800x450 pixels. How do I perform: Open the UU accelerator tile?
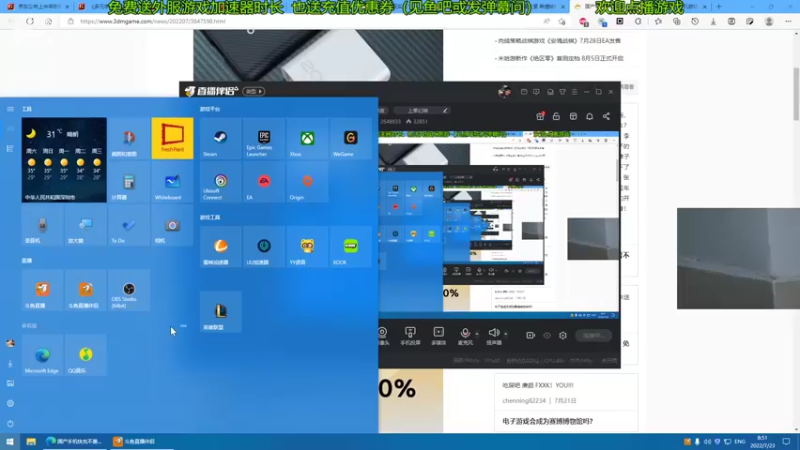click(x=264, y=247)
